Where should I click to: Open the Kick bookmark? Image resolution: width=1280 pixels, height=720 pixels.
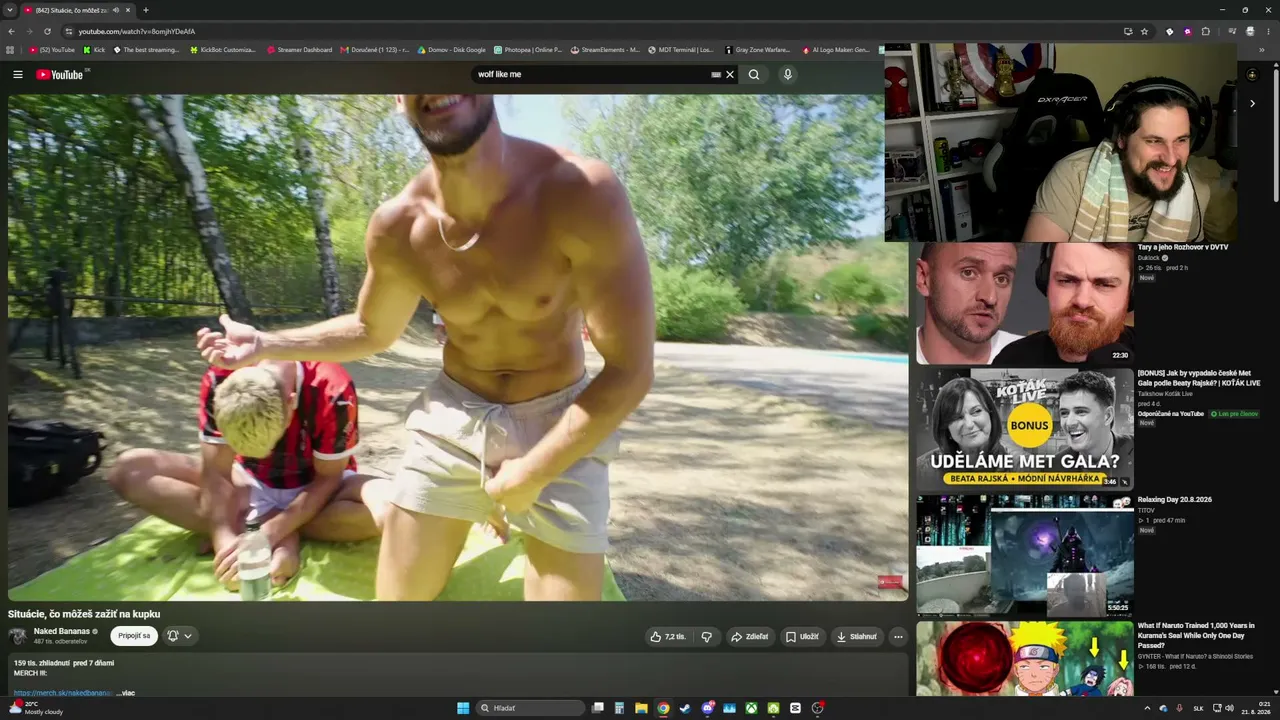pyautogui.click(x=94, y=49)
